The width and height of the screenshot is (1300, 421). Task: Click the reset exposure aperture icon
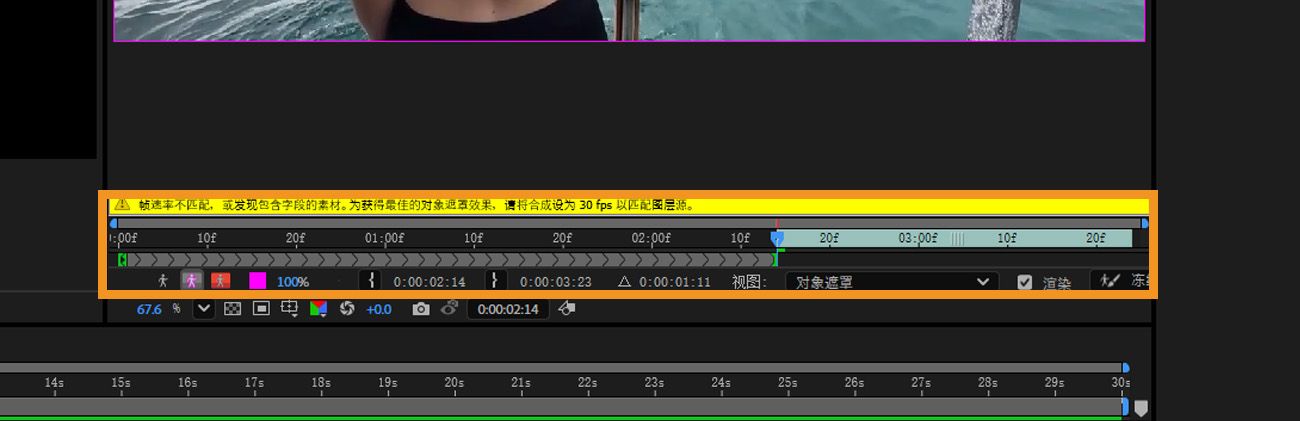coord(348,309)
